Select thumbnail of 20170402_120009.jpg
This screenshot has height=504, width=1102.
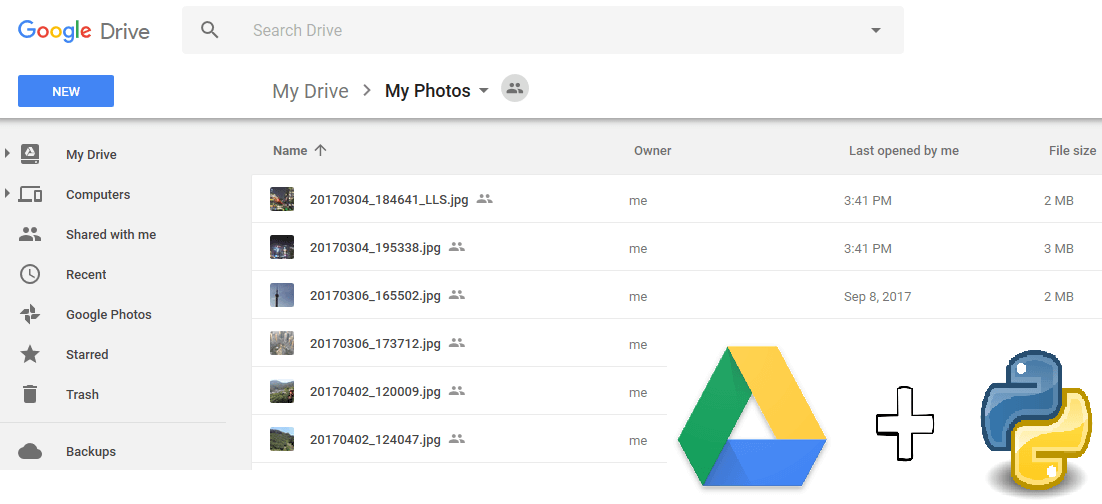[282, 391]
